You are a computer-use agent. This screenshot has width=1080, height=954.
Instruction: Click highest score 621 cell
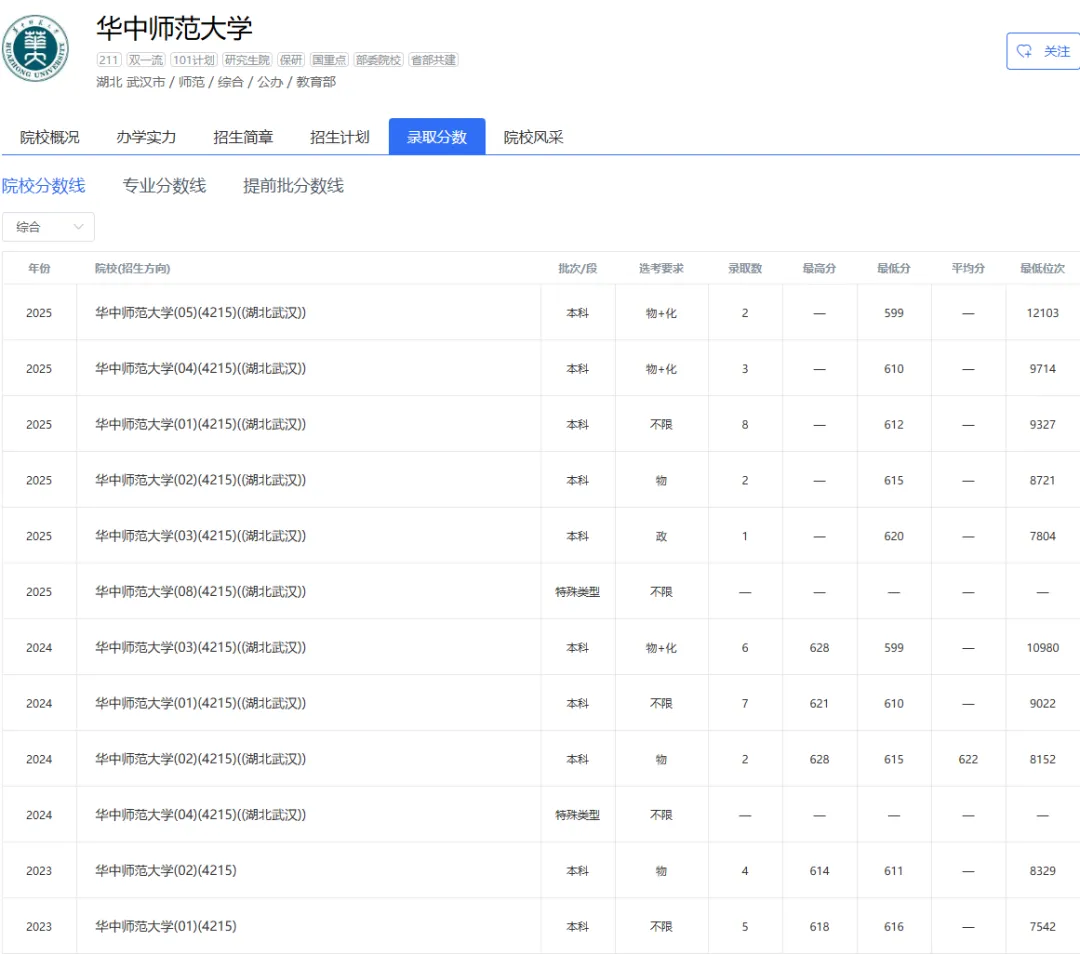(x=820, y=703)
